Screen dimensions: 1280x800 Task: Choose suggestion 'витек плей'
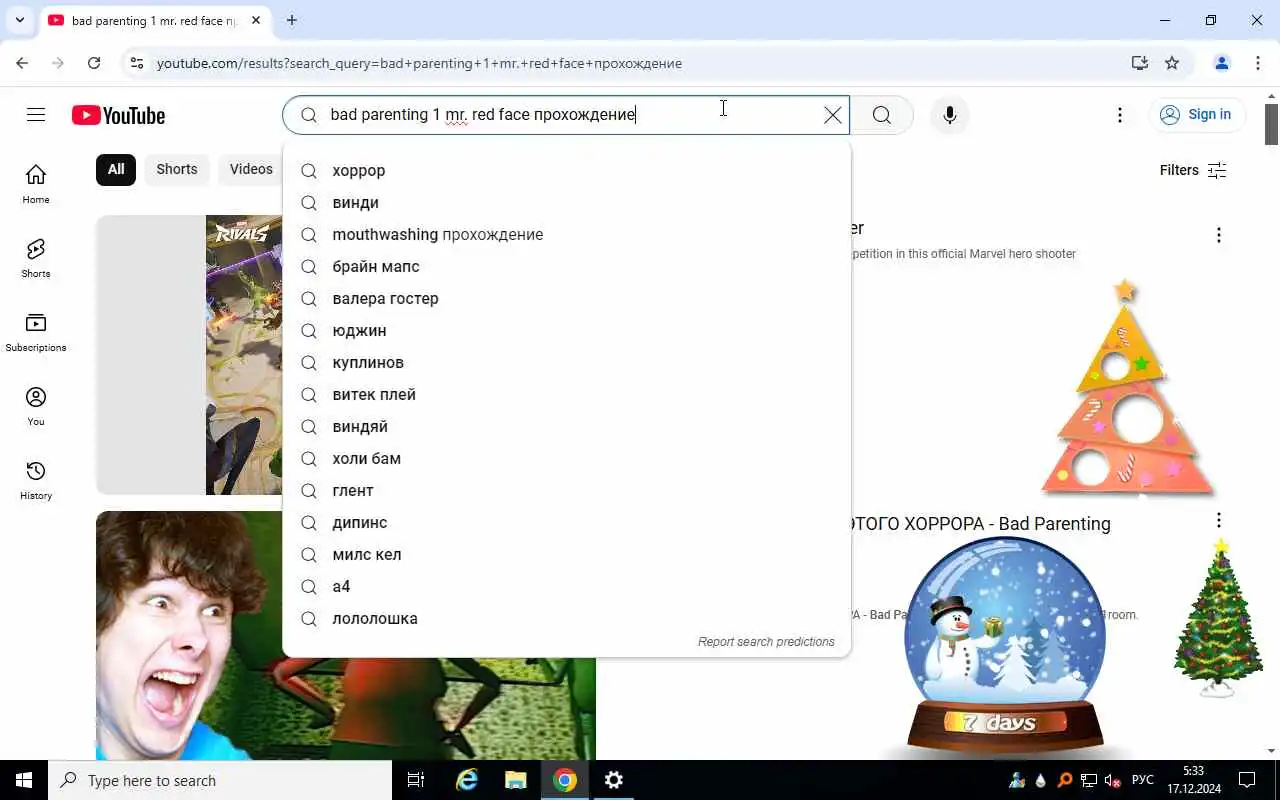click(x=567, y=394)
